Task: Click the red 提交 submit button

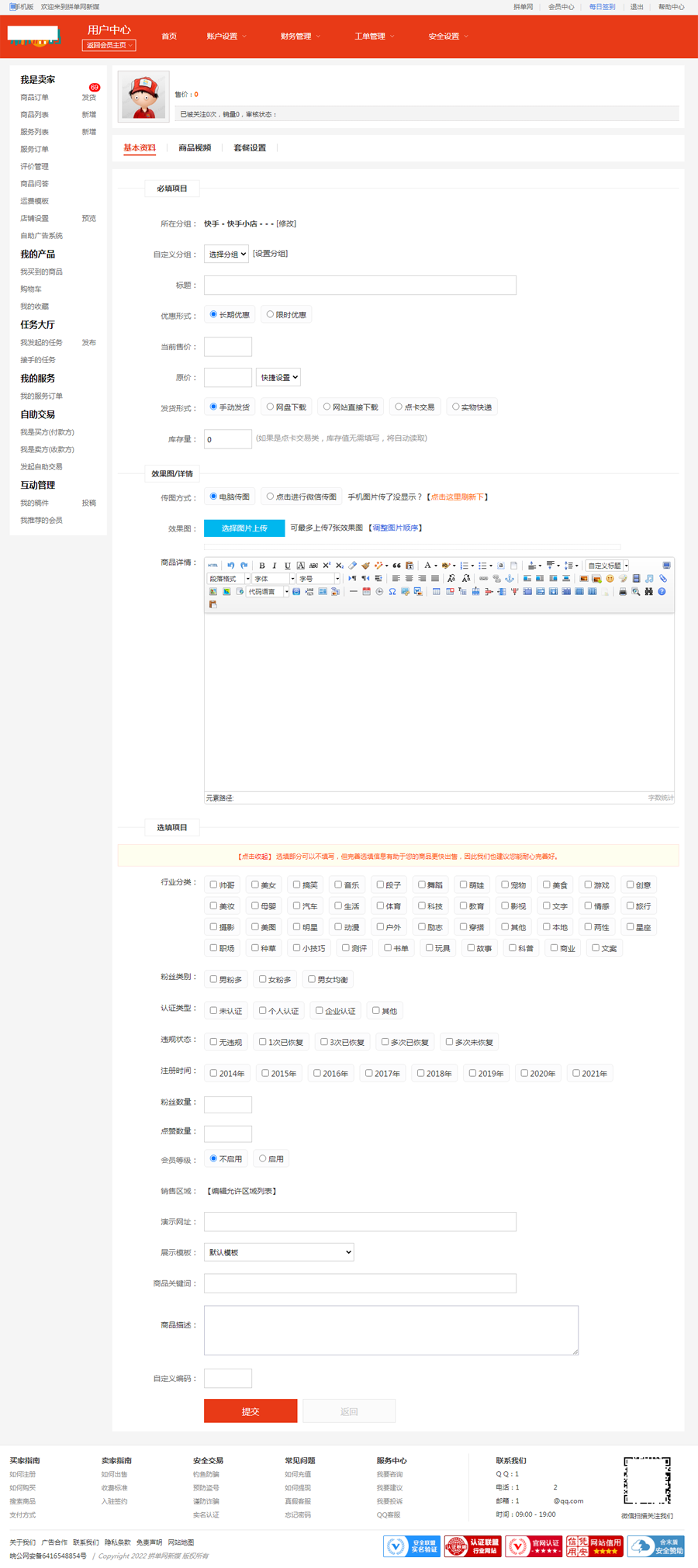Action: pyautogui.click(x=251, y=1411)
